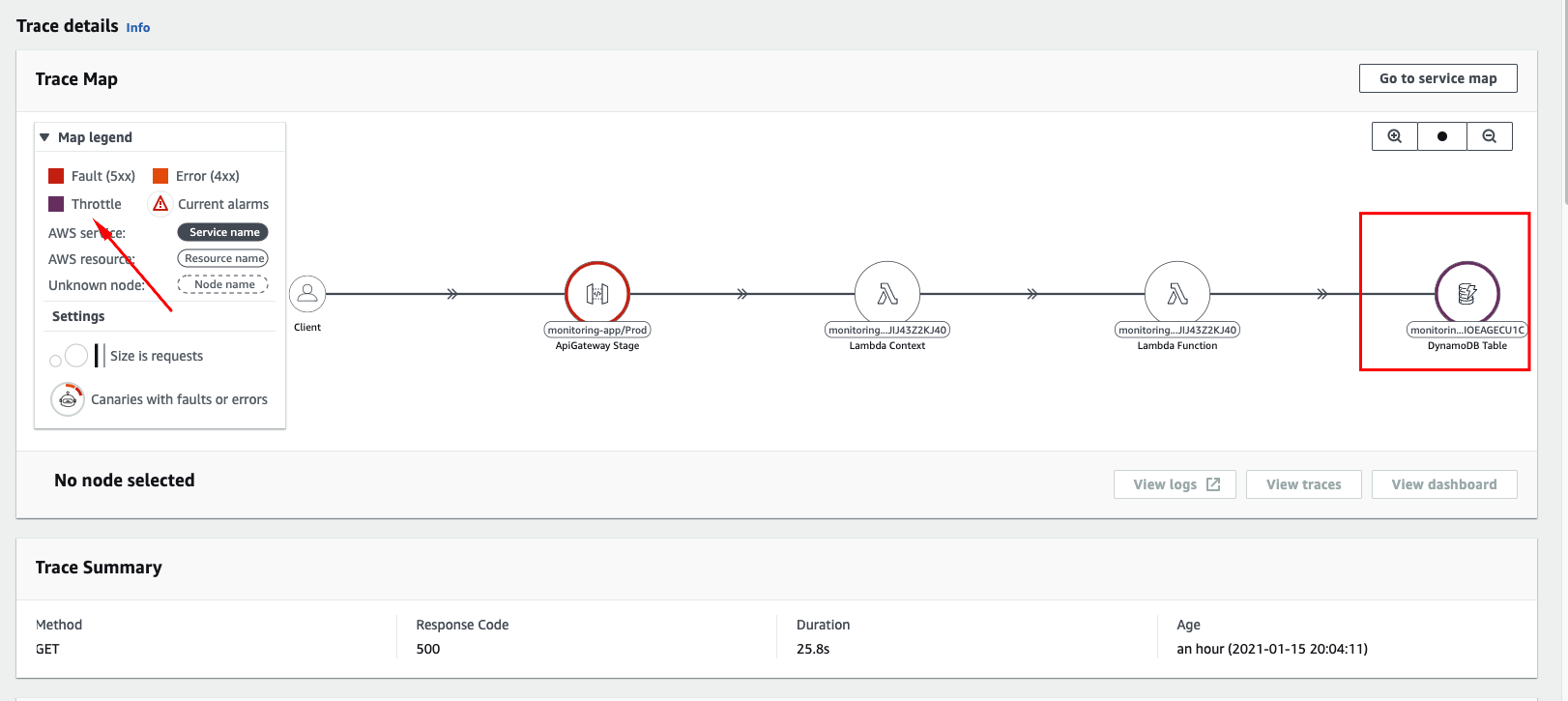Screen dimensions: 1568x701
Task: Click the Service name legend pill
Action: pyautogui.click(x=223, y=232)
